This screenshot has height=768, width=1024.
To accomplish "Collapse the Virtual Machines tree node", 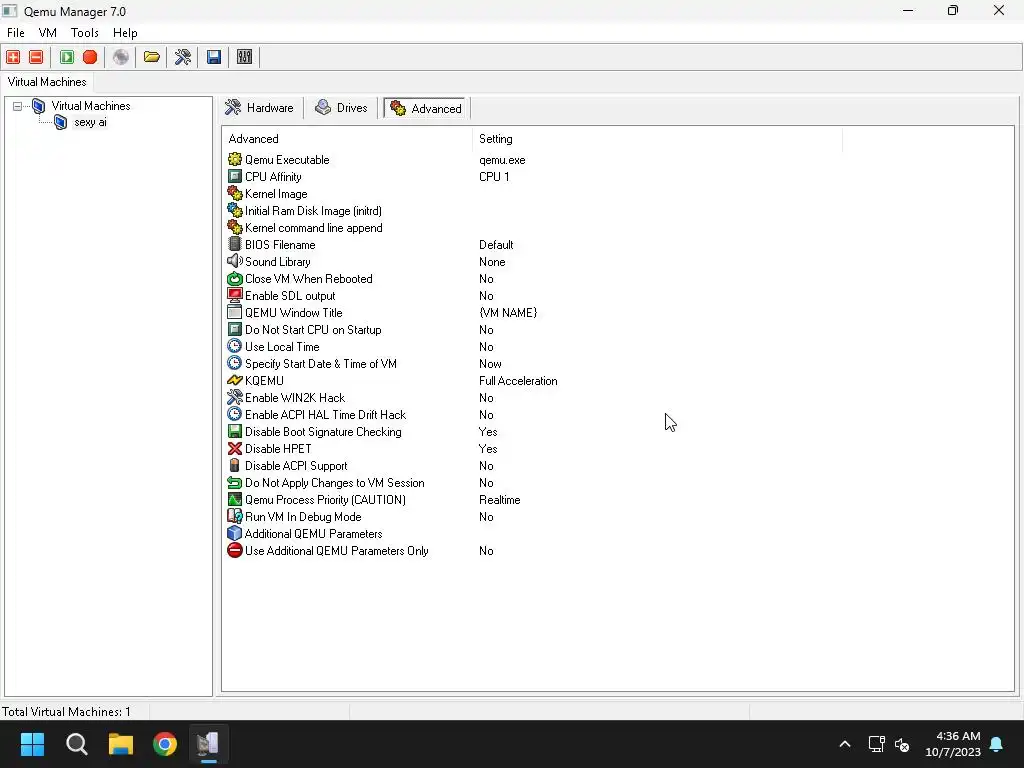I will coord(18,106).
